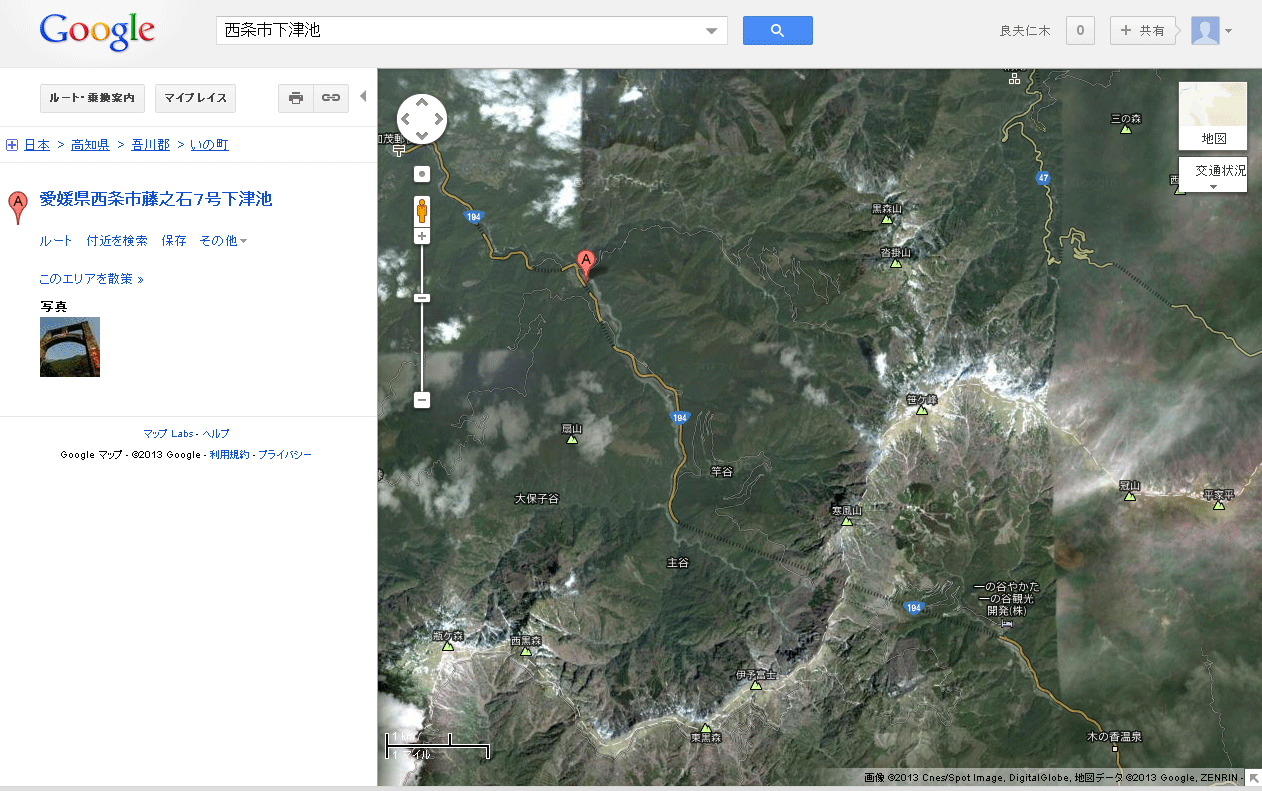Zoom out with the minus button
This screenshot has height=791, width=1262.
pos(422,400)
